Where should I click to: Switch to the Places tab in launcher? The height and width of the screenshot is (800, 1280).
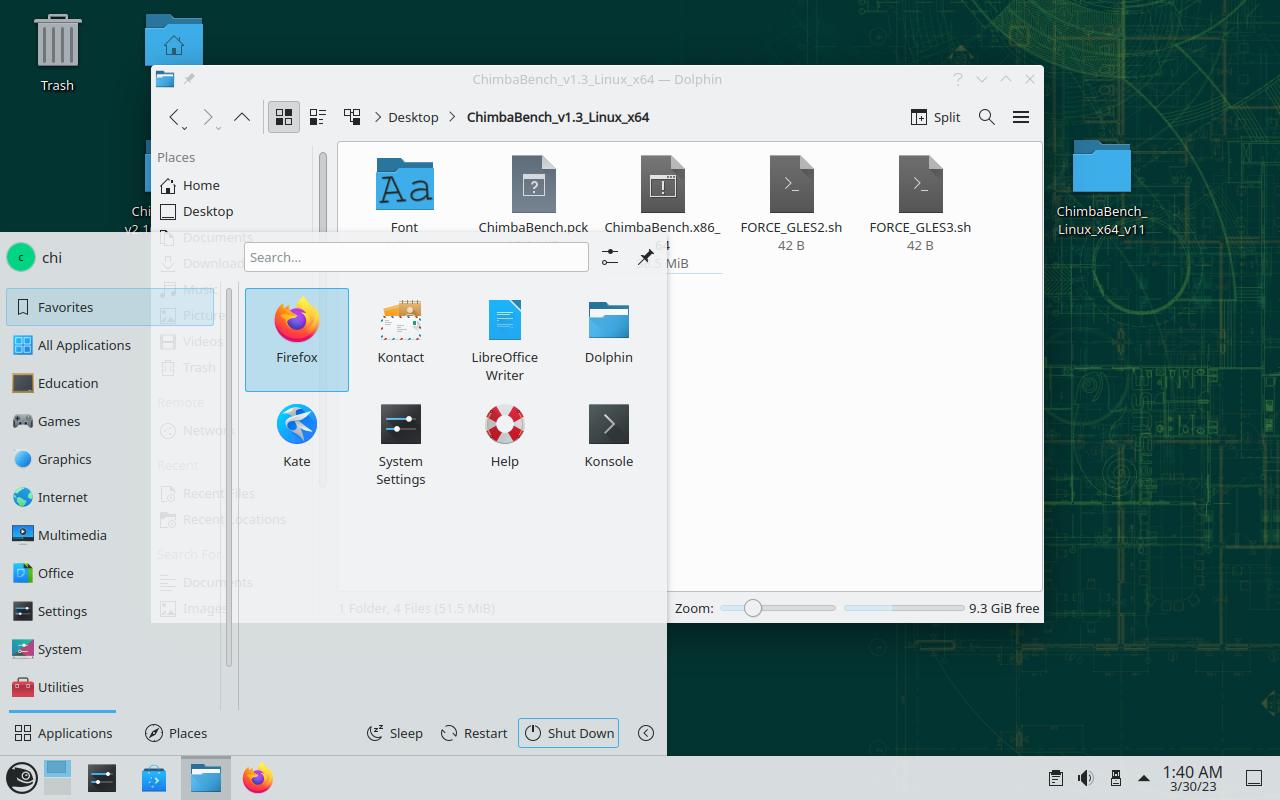pos(175,733)
